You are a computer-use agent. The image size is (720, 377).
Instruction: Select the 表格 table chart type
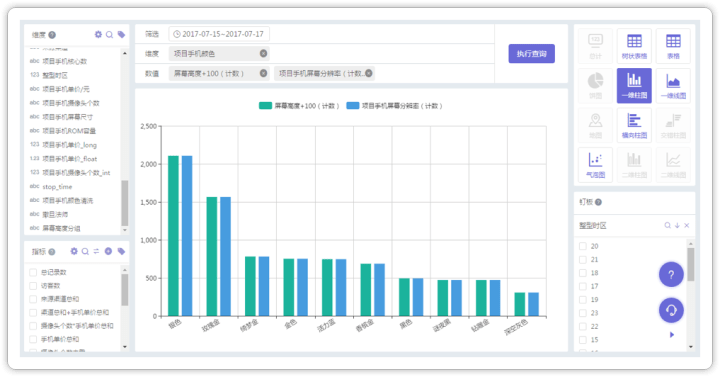(x=673, y=46)
